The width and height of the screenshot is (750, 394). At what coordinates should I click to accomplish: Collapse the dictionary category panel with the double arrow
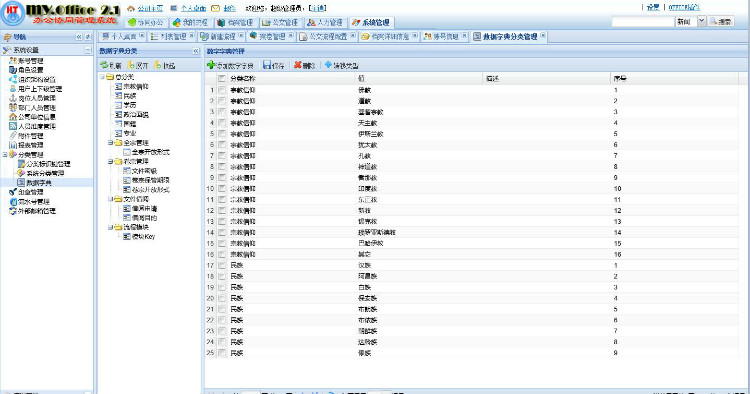point(196,51)
